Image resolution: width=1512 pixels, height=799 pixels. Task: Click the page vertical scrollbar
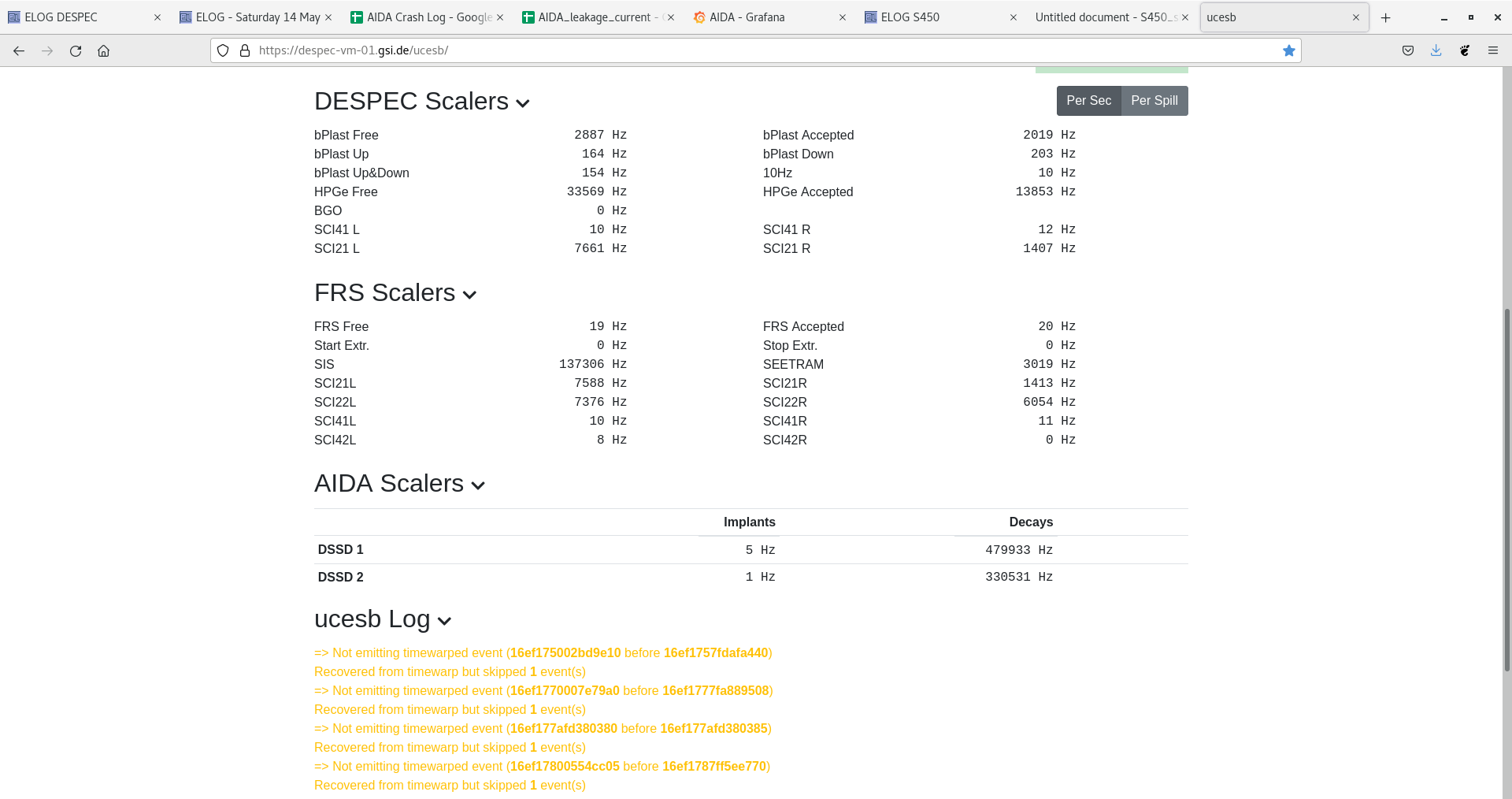click(x=1506, y=489)
